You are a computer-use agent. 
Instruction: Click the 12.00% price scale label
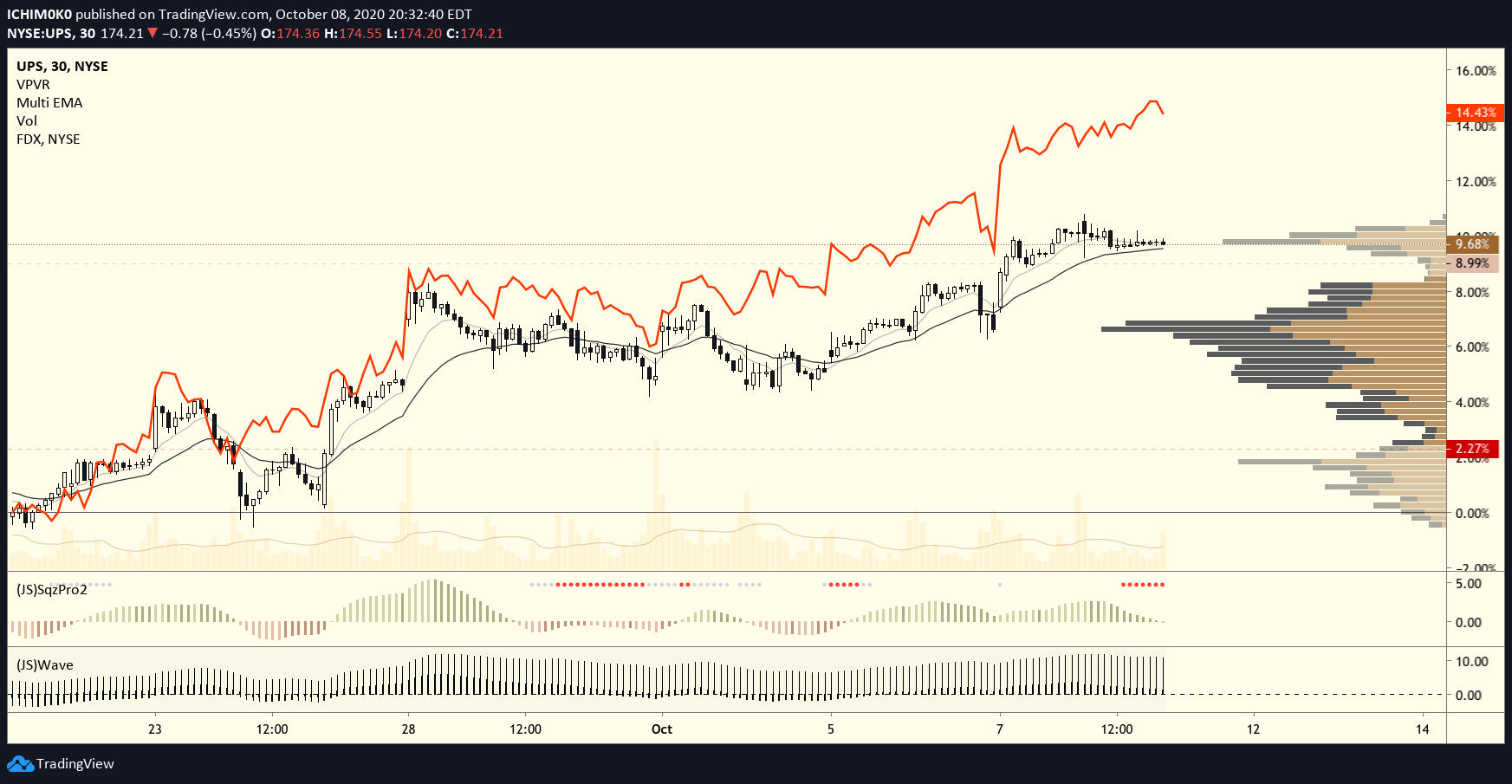point(1476,182)
